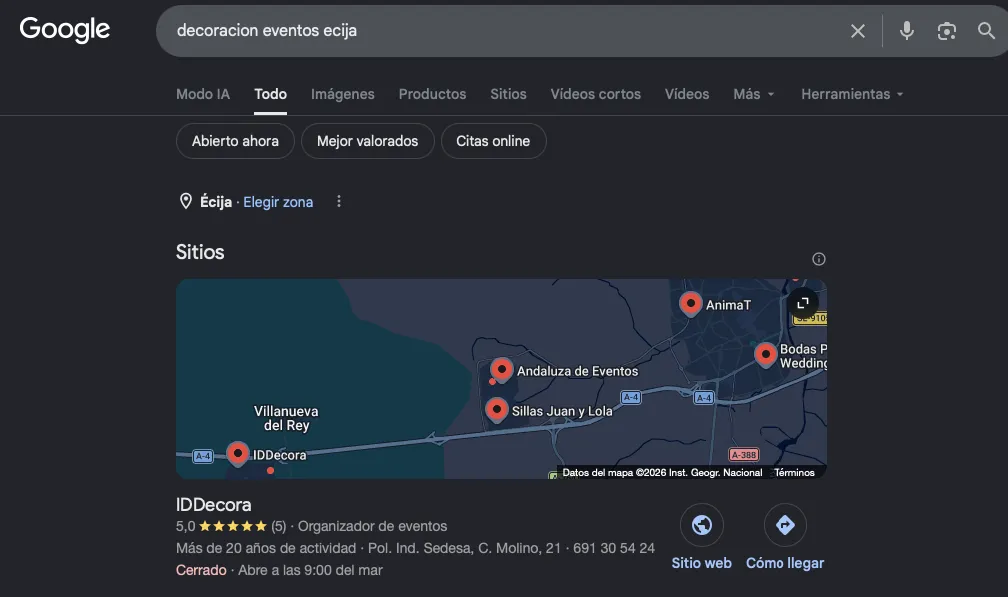Viewport: 1008px width, 597px height.
Task: Get directions with the Cómo llegar icon
Action: tap(785, 525)
